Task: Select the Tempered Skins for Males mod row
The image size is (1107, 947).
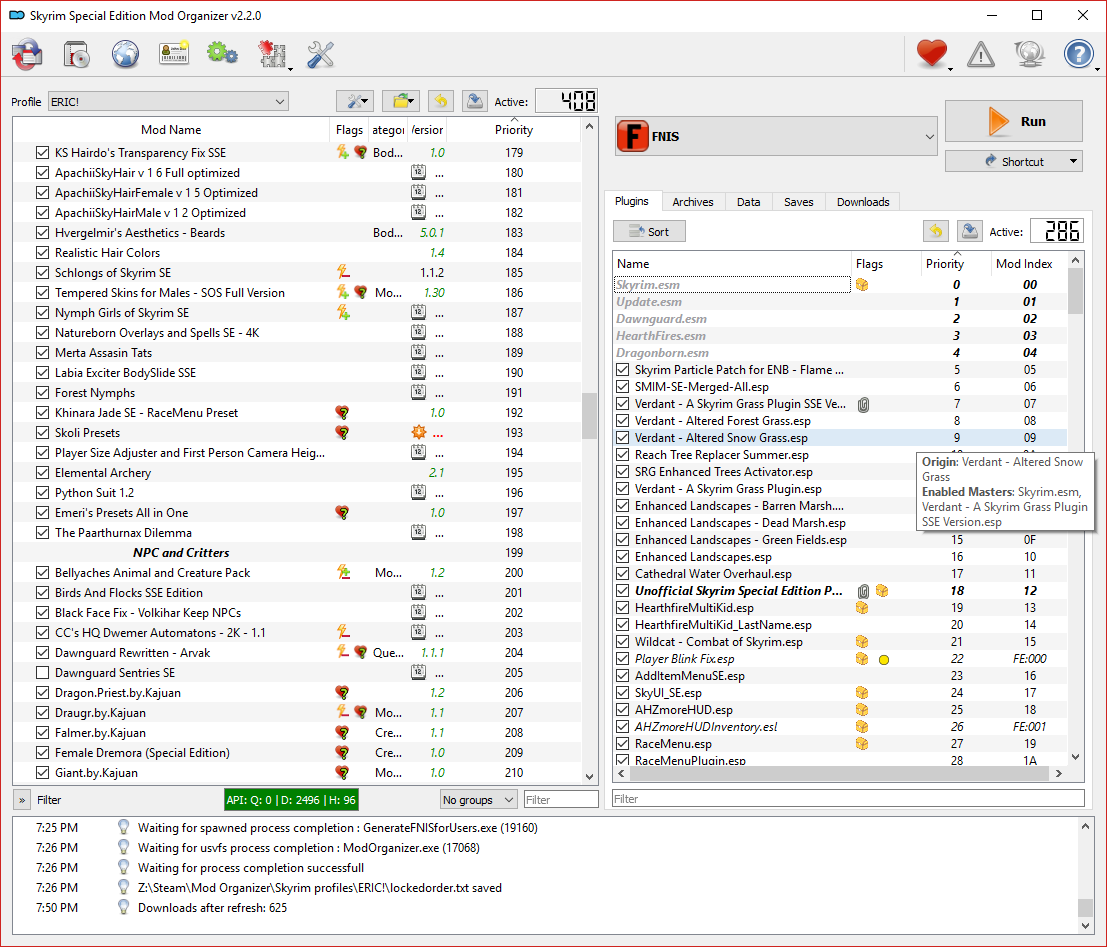Action: (297, 293)
